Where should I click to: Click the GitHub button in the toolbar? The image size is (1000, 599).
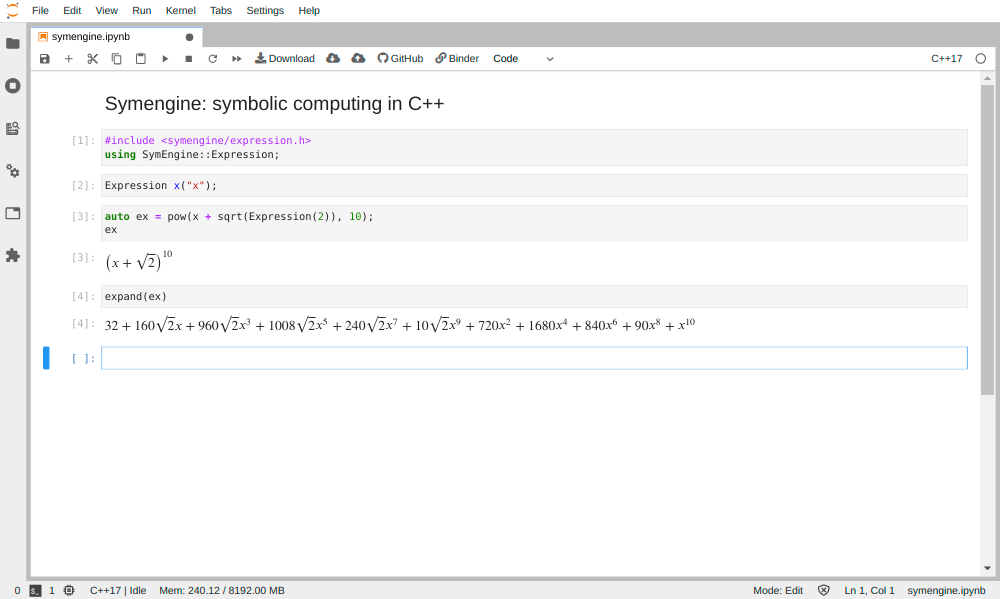pyautogui.click(x=400, y=59)
